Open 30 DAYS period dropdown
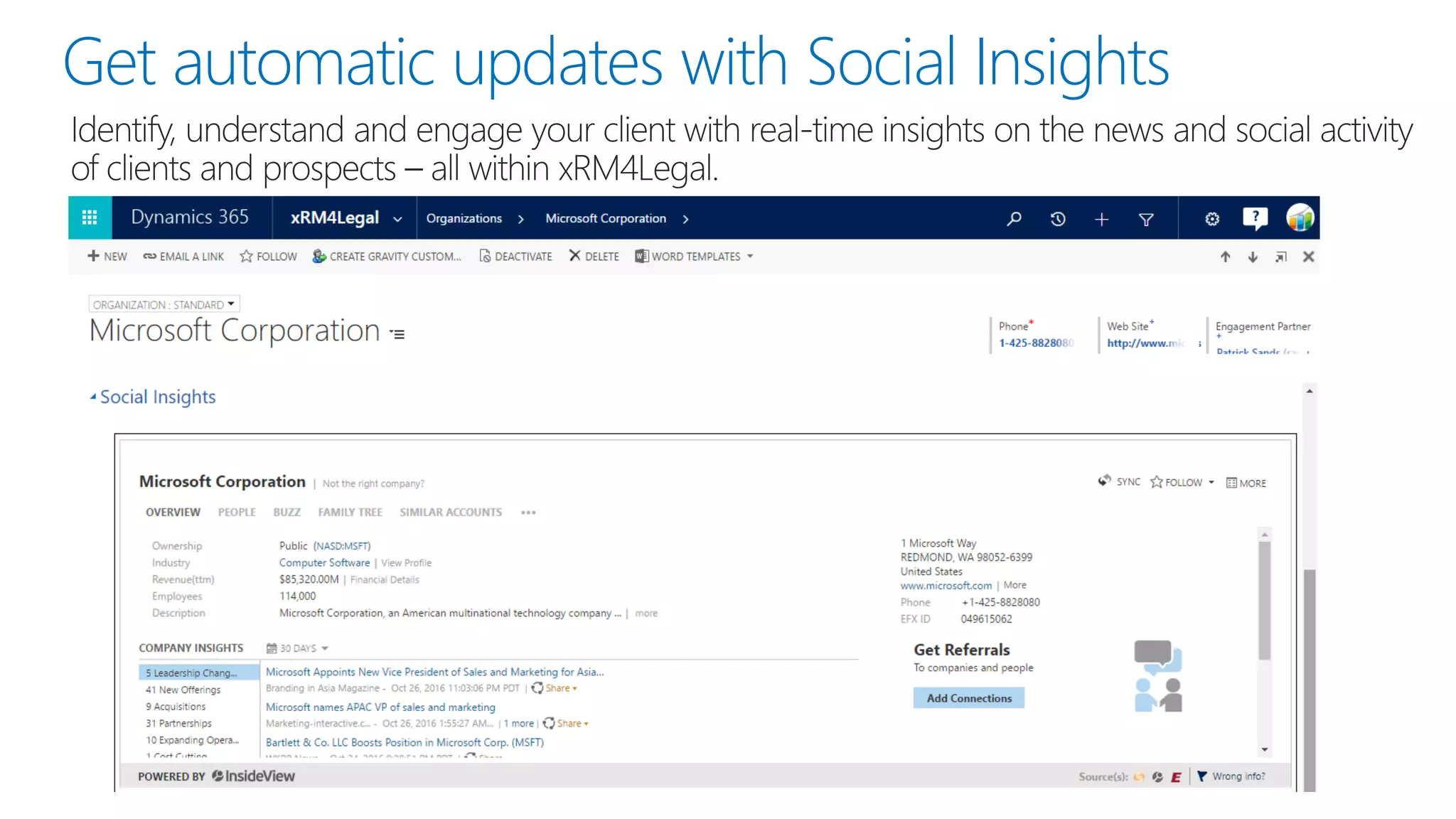This screenshot has width=1456, height=819. pos(297,648)
